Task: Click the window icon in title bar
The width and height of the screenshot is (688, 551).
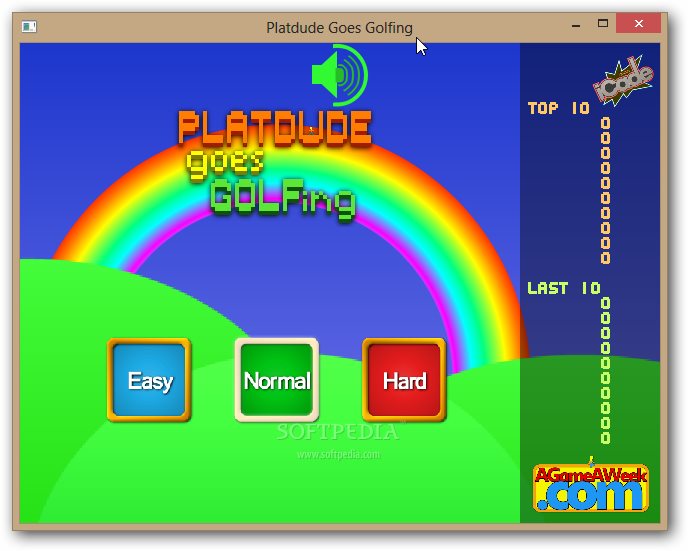Action: tap(29, 27)
